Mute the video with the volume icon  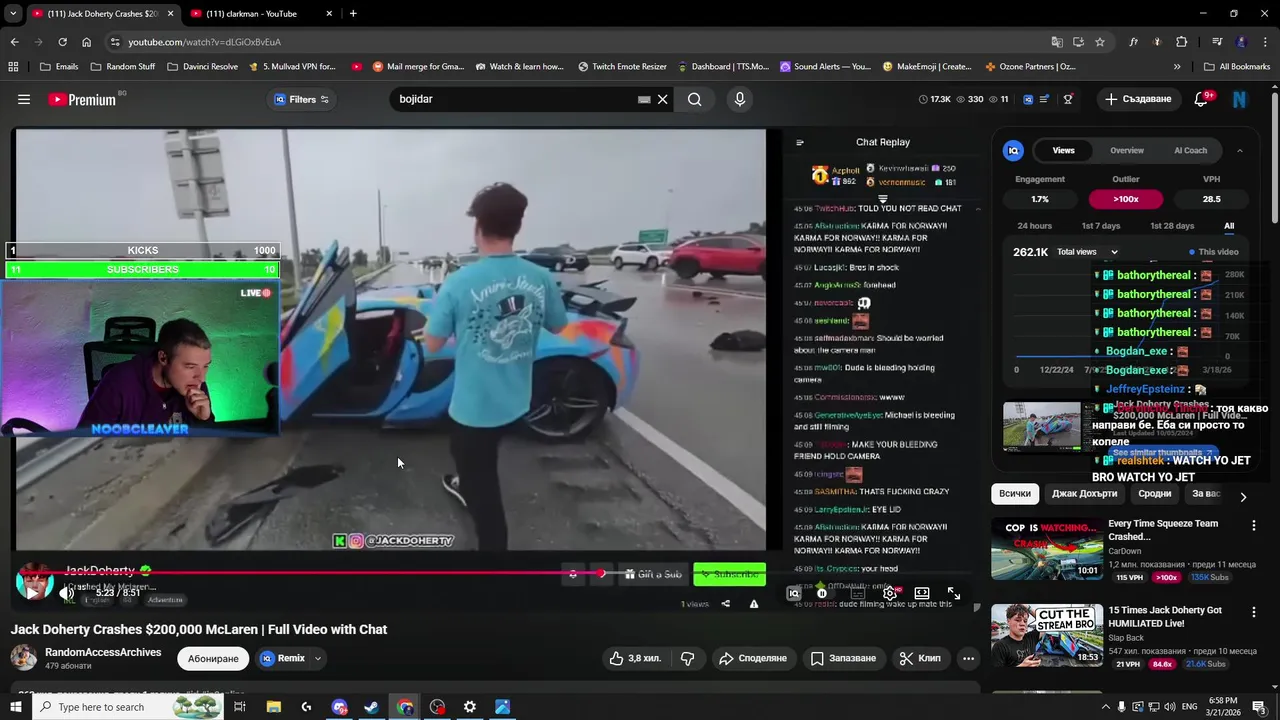point(67,592)
